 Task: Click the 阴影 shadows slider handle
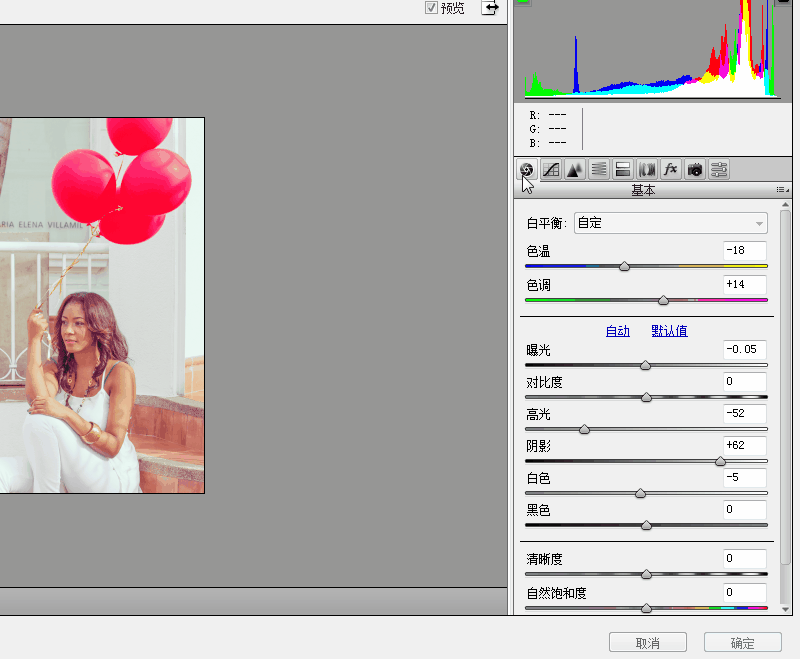(720, 462)
